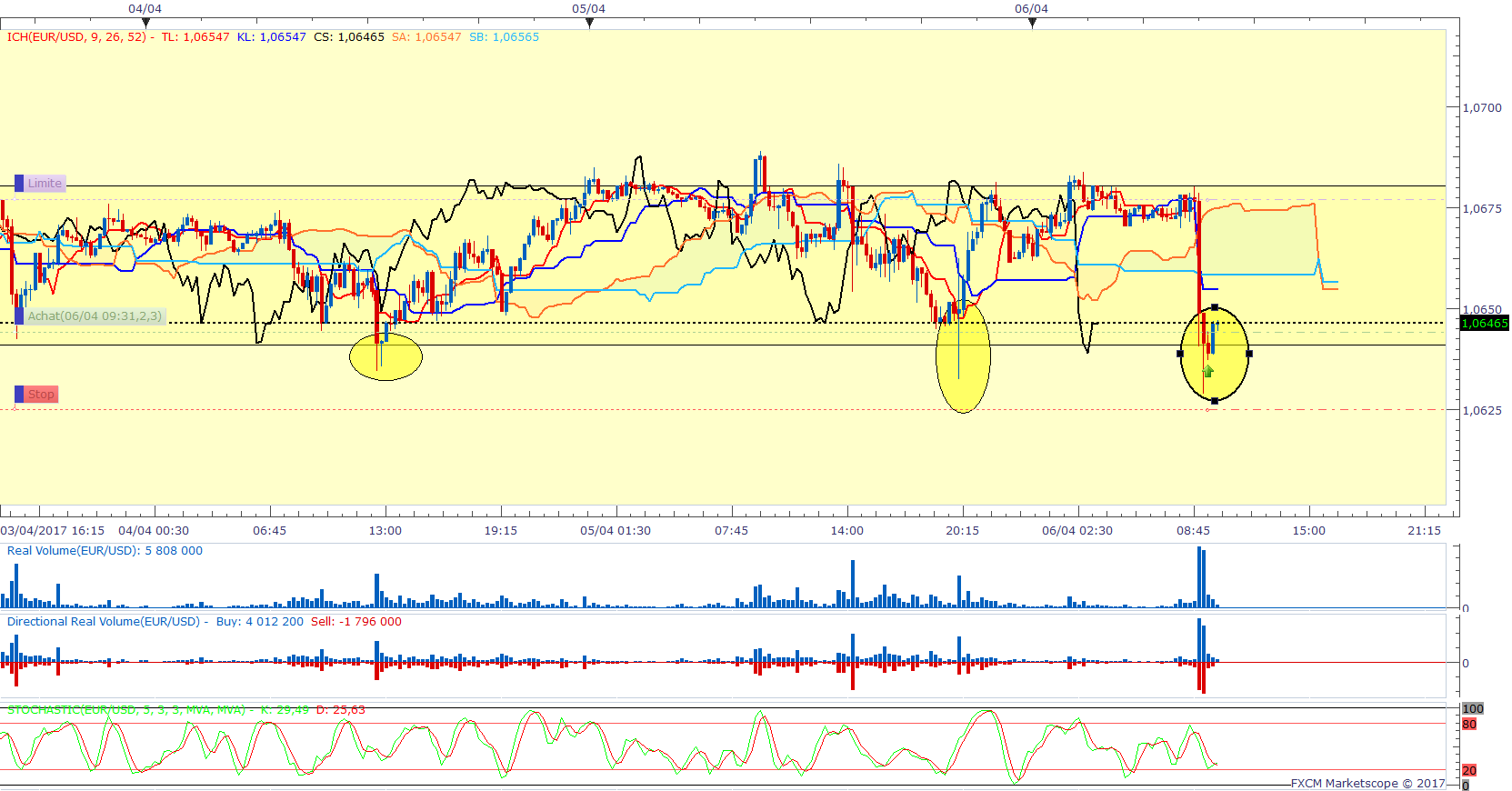
Task: Grab the top handle of selected ellipse
Action: [x=1215, y=307]
